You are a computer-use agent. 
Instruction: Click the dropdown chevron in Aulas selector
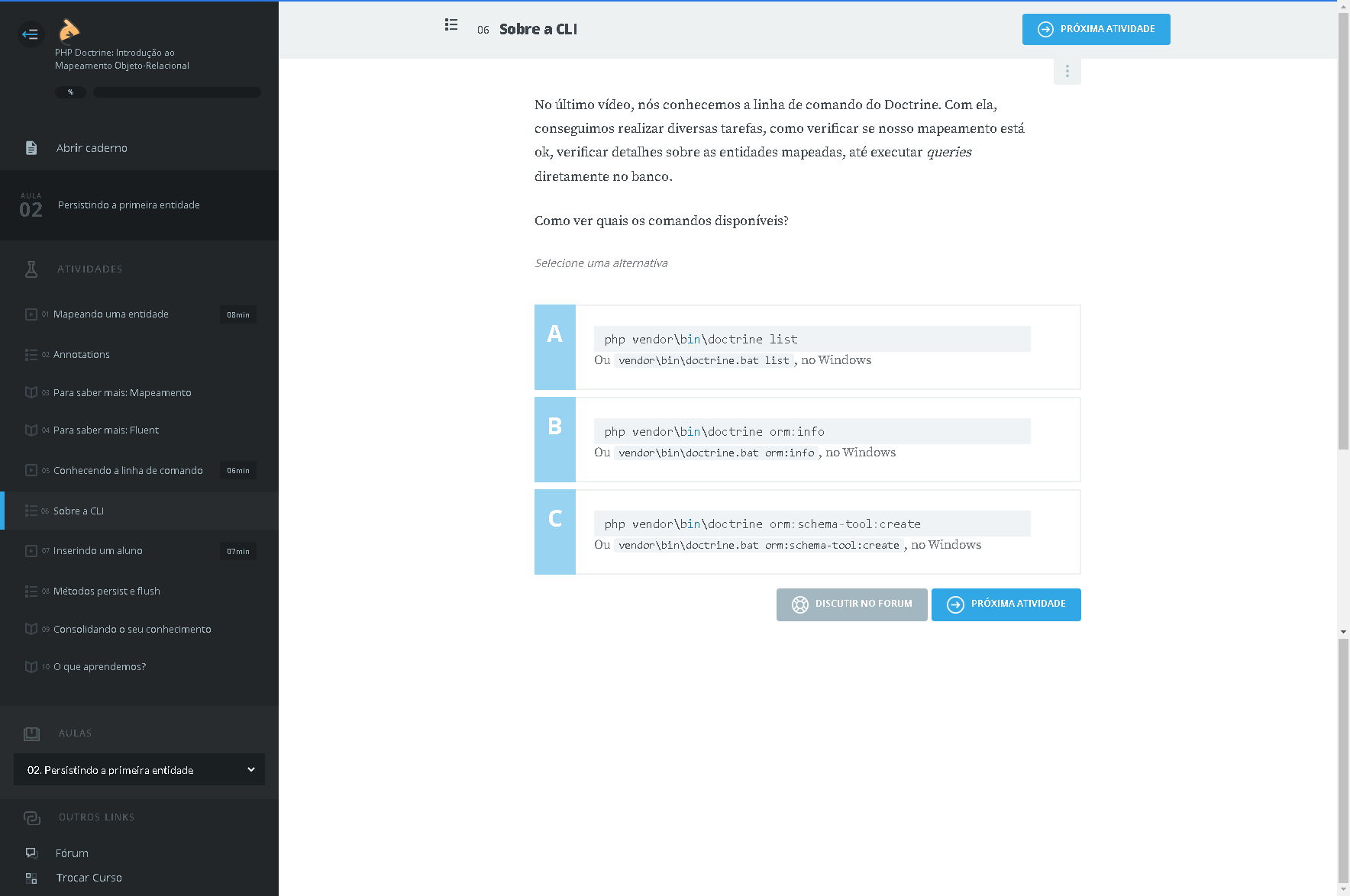coord(251,770)
